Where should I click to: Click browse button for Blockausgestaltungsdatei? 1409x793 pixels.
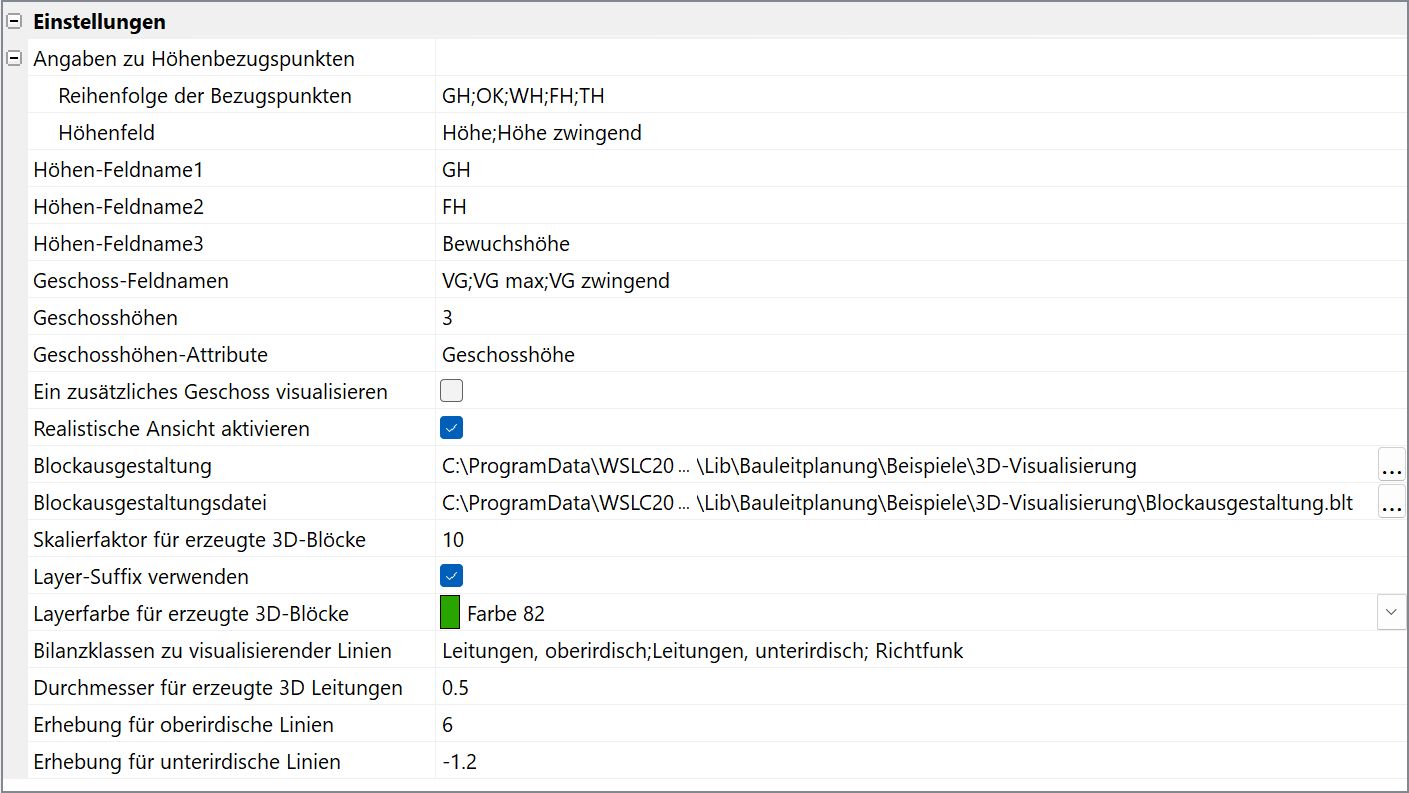click(1391, 503)
